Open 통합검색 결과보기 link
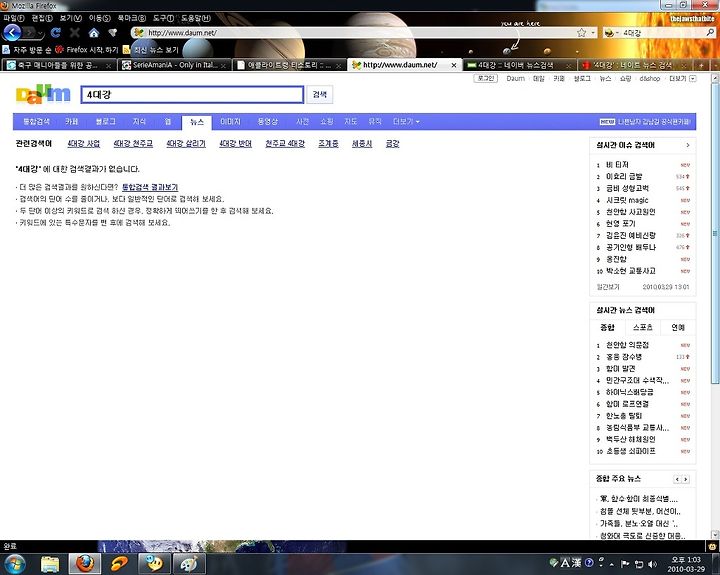This screenshot has height=575, width=720. (x=150, y=187)
